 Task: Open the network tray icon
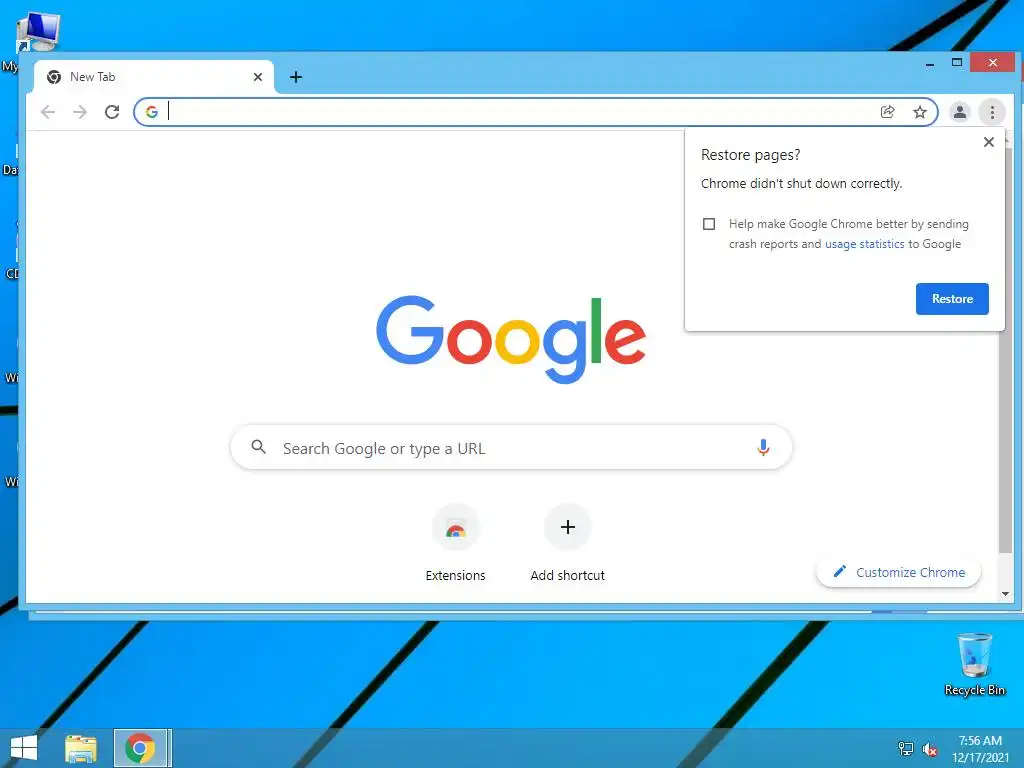pos(906,748)
